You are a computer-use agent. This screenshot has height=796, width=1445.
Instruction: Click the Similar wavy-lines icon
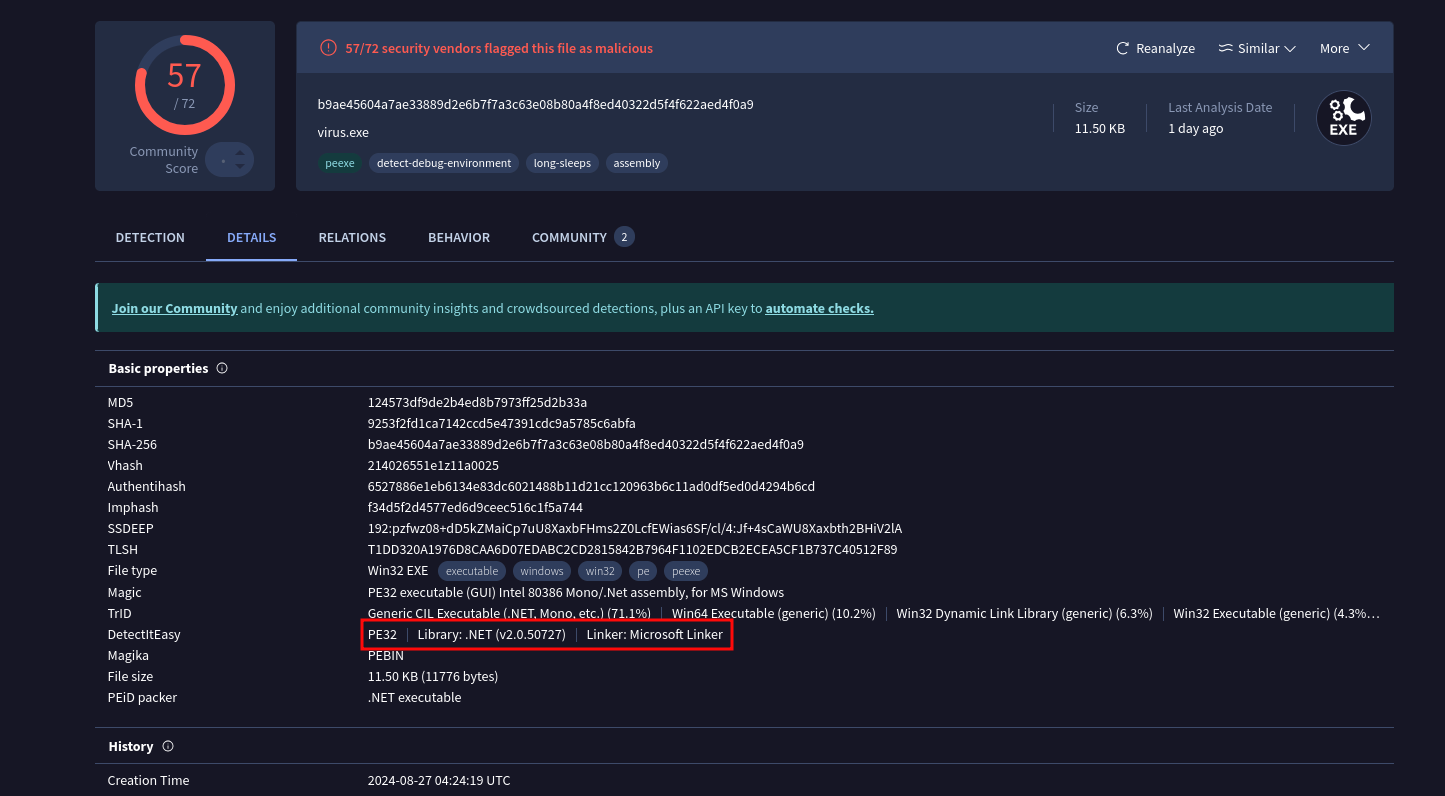[x=1226, y=49]
